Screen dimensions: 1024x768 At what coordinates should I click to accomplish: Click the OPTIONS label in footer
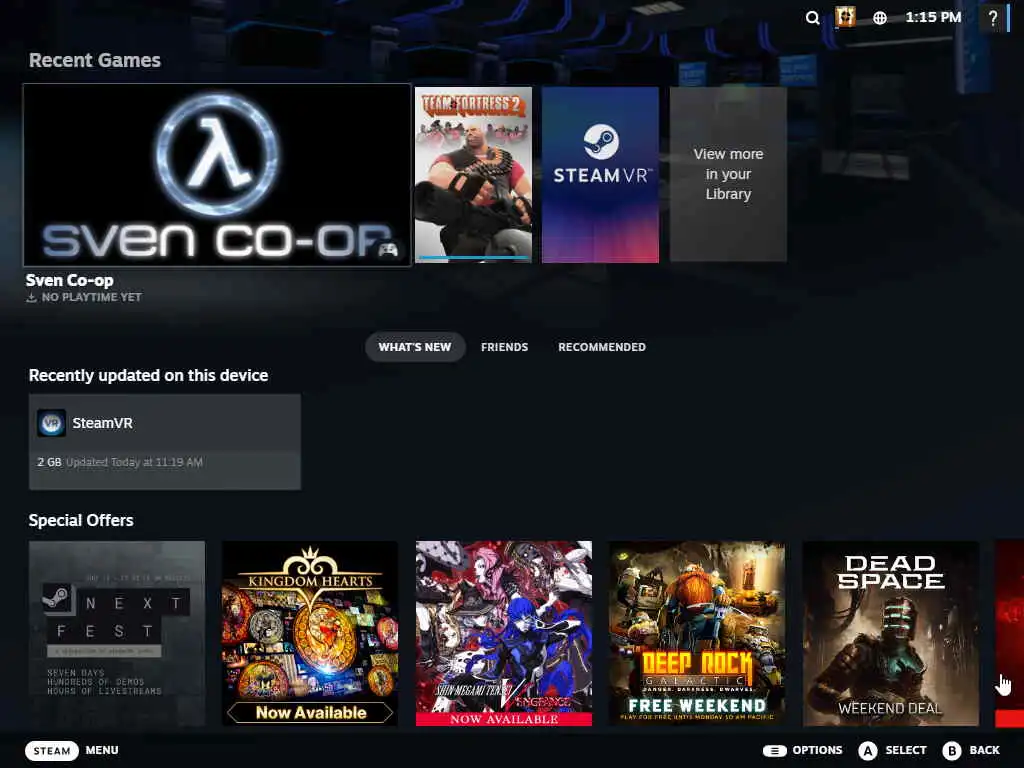817,750
